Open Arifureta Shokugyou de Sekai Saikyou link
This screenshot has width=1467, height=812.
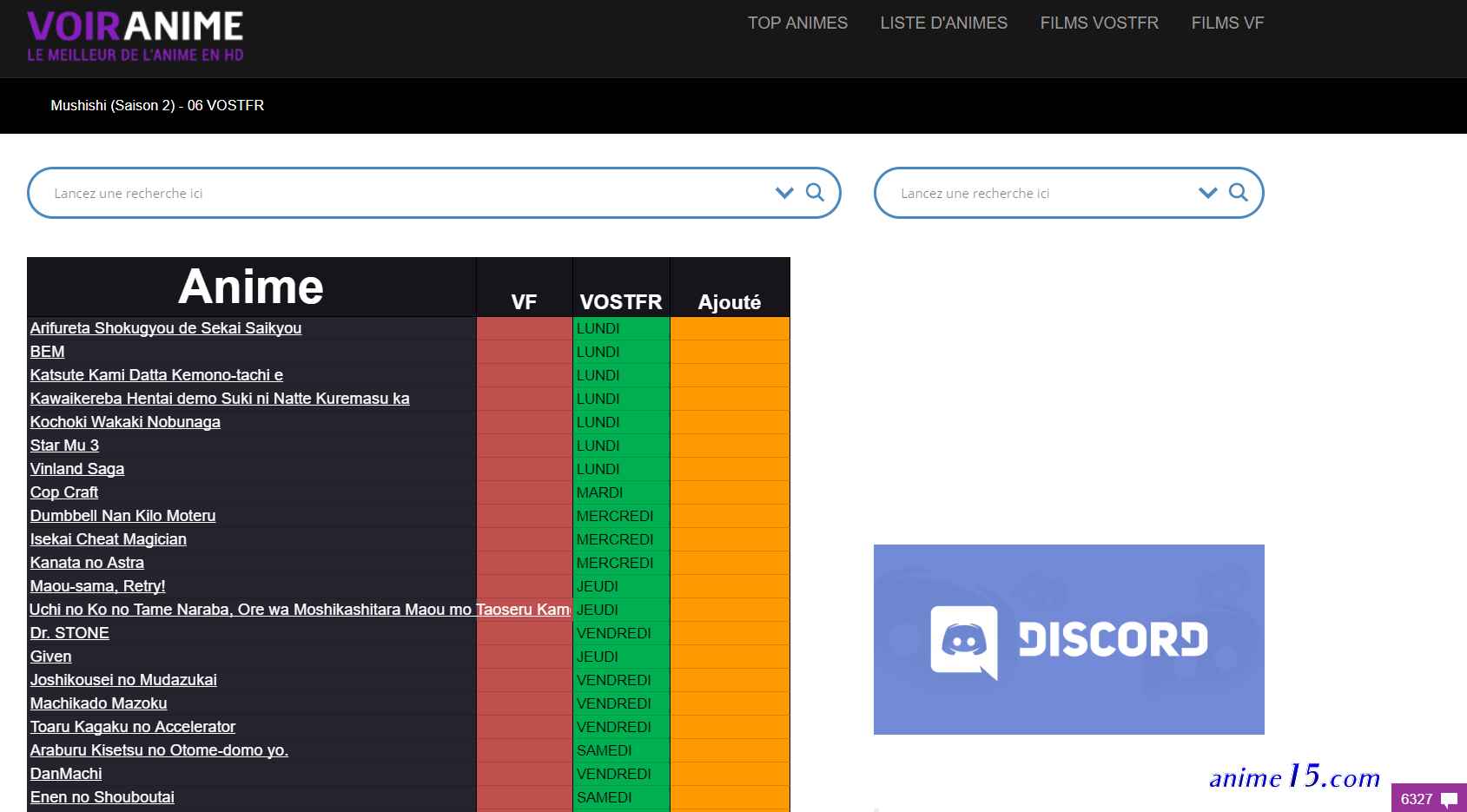(x=166, y=328)
